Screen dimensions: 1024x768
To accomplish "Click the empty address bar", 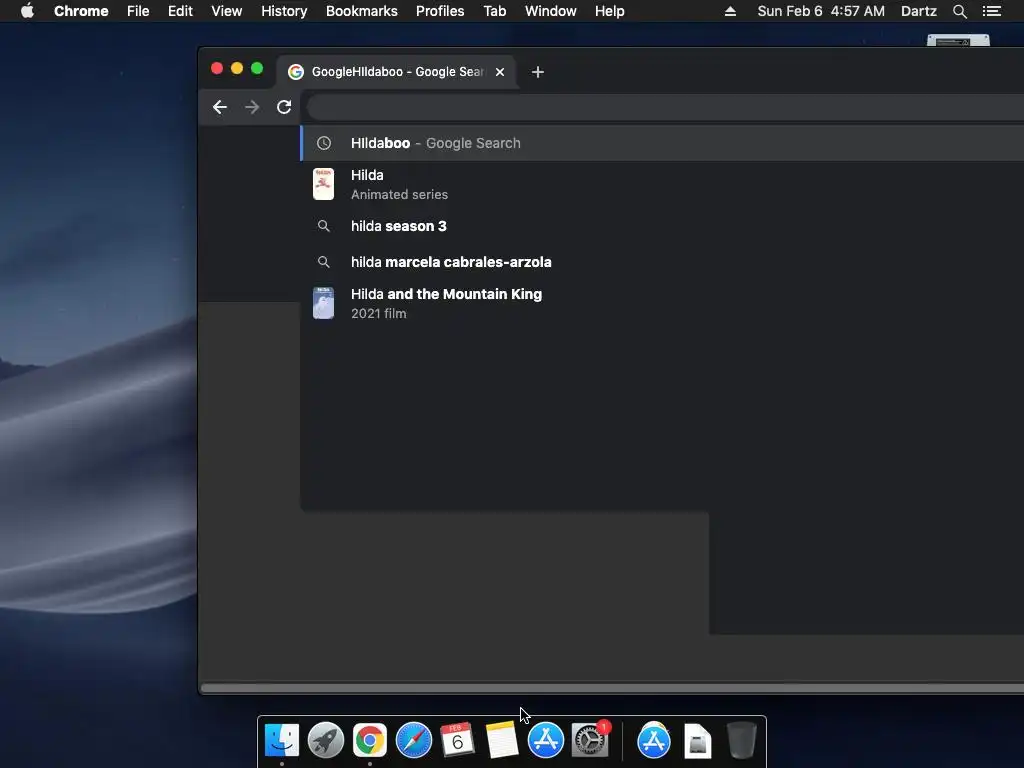I will [665, 107].
